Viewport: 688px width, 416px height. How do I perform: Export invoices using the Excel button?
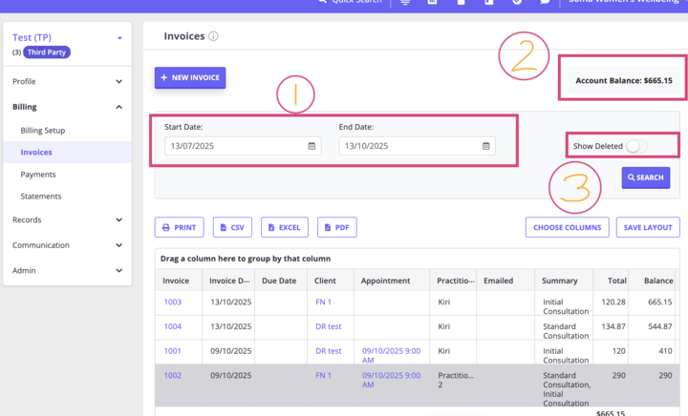tap(284, 227)
